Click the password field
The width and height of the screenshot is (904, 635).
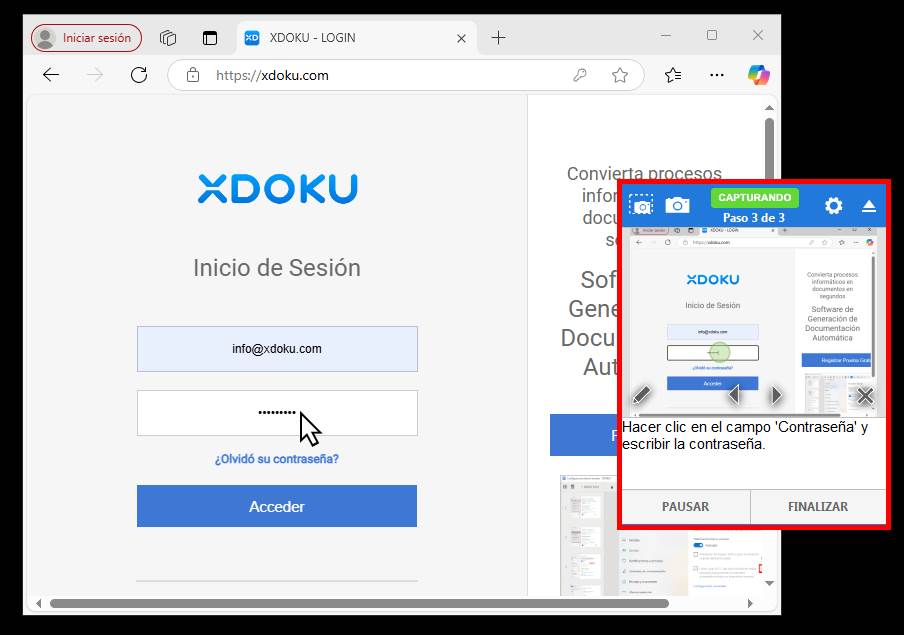277,413
